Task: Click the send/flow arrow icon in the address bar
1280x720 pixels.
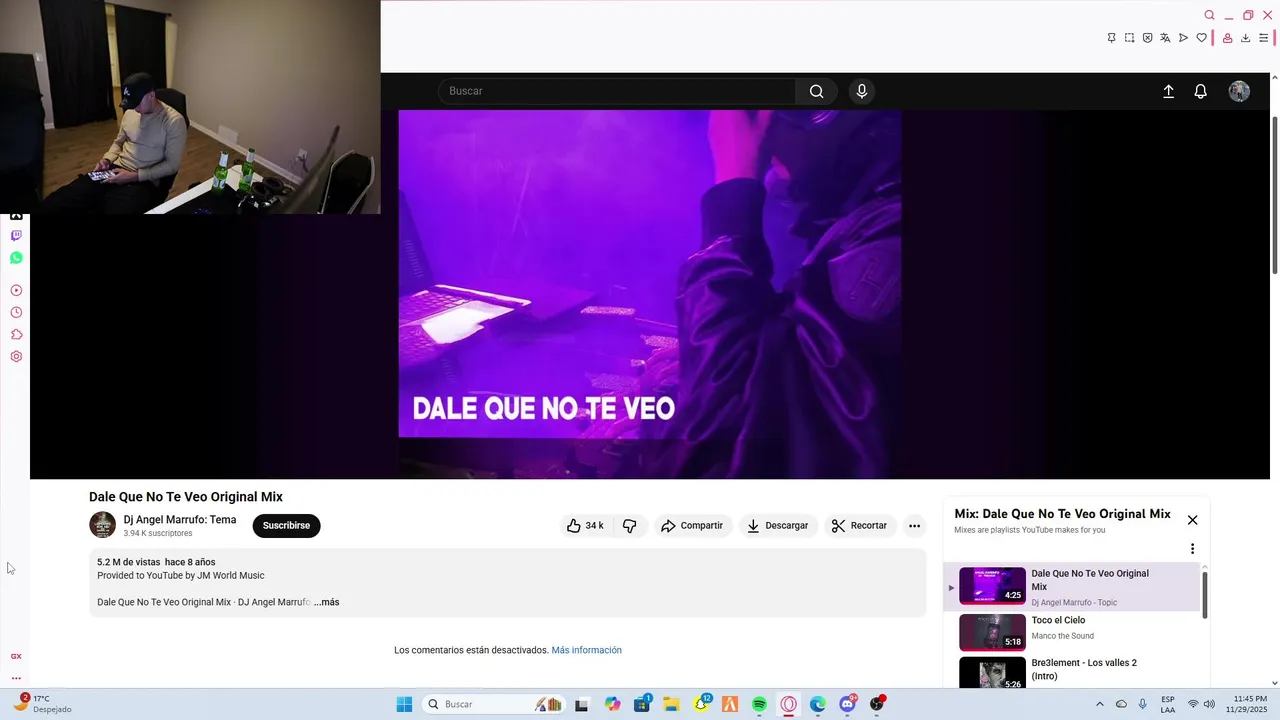Action: point(1183,38)
